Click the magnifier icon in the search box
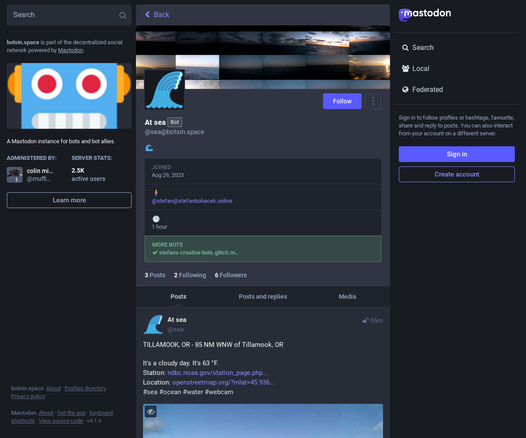This screenshot has height=438, width=526. click(x=123, y=15)
